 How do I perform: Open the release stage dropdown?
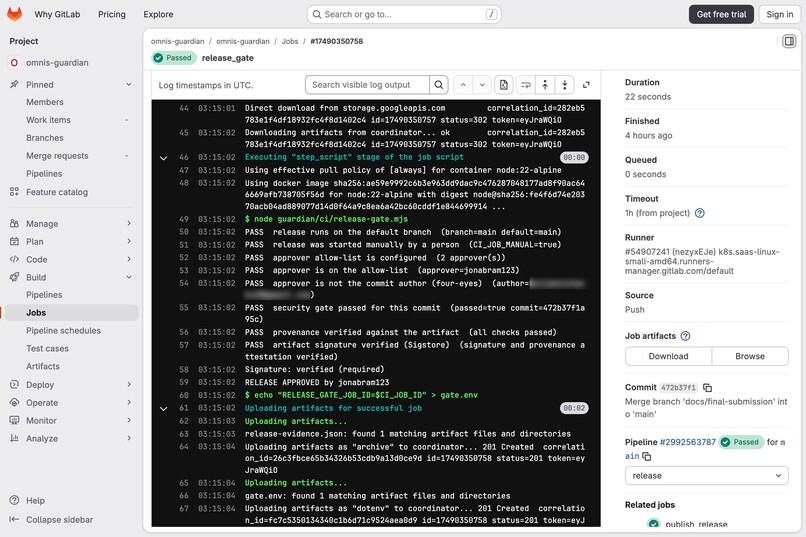tap(706, 476)
